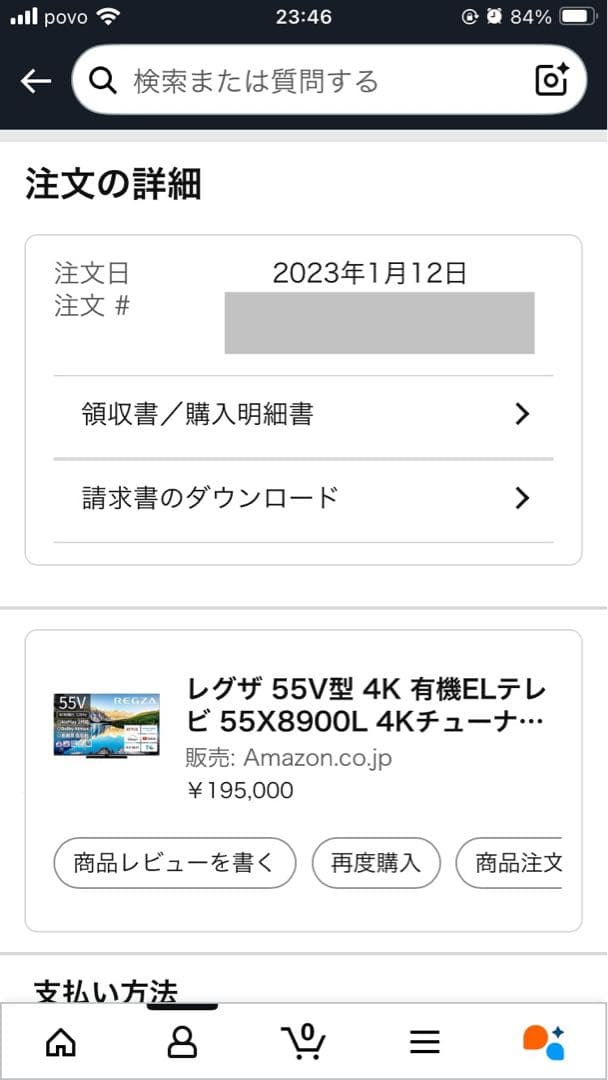This screenshot has width=608, height=1080.
Task: Open the Rufus AI assistant
Action: [x=542, y=1041]
